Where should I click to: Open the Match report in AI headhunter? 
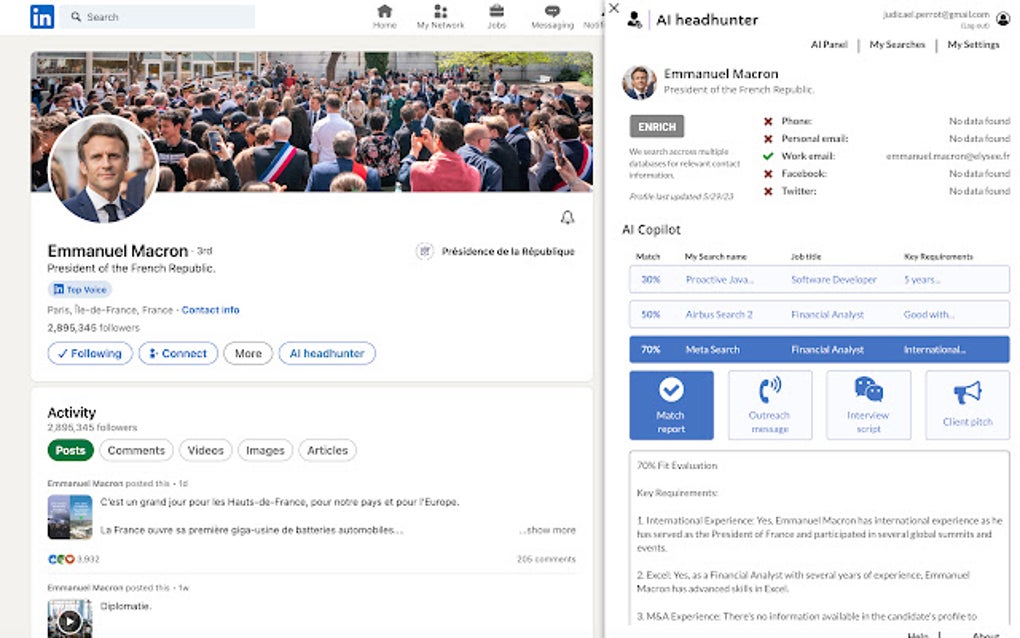pos(671,404)
